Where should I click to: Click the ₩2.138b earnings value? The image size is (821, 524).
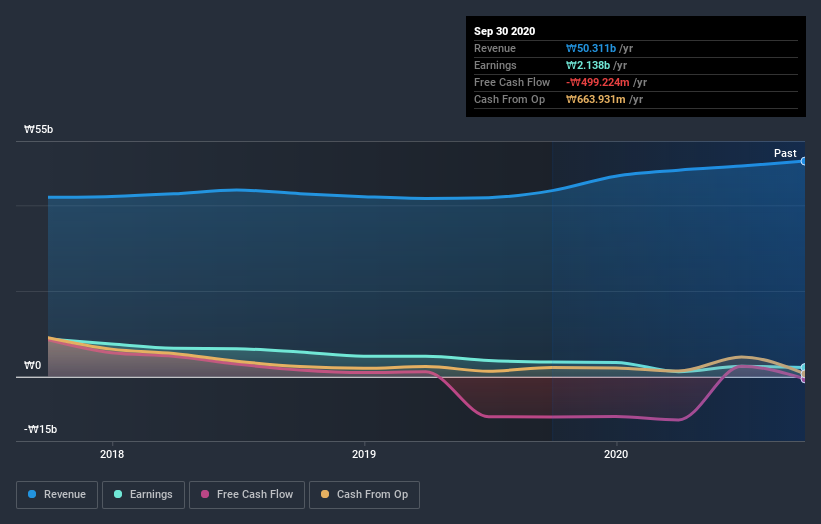[x=587, y=65]
